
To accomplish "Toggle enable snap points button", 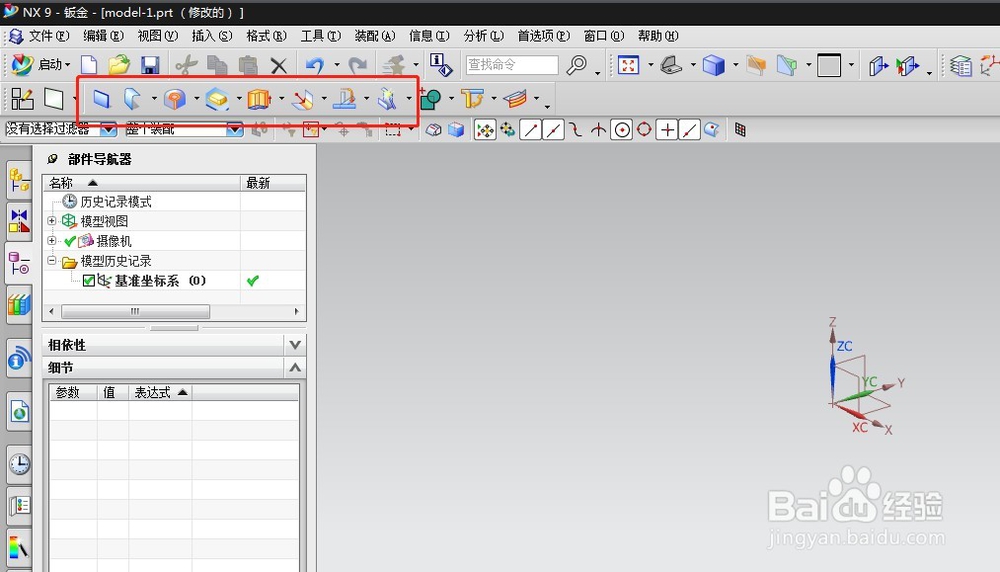I will (x=485, y=130).
